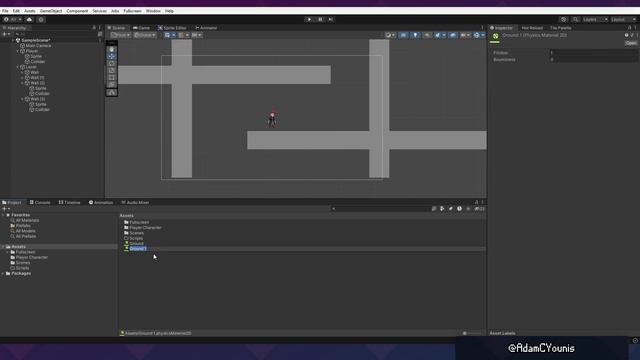Open the Help menu
The height and width of the screenshot is (360, 640).
pyautogui.click(x=169, y=11)
